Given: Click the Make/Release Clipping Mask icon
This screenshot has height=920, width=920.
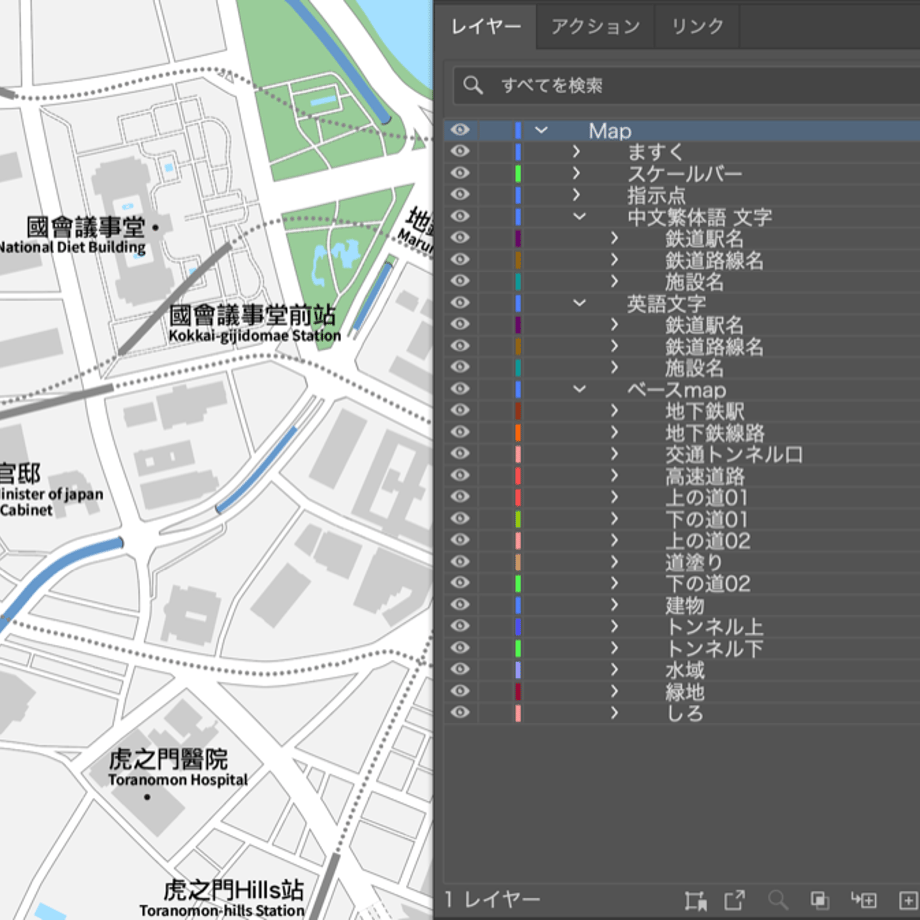Looking at the screenshot, I should (x=819, y=899).
